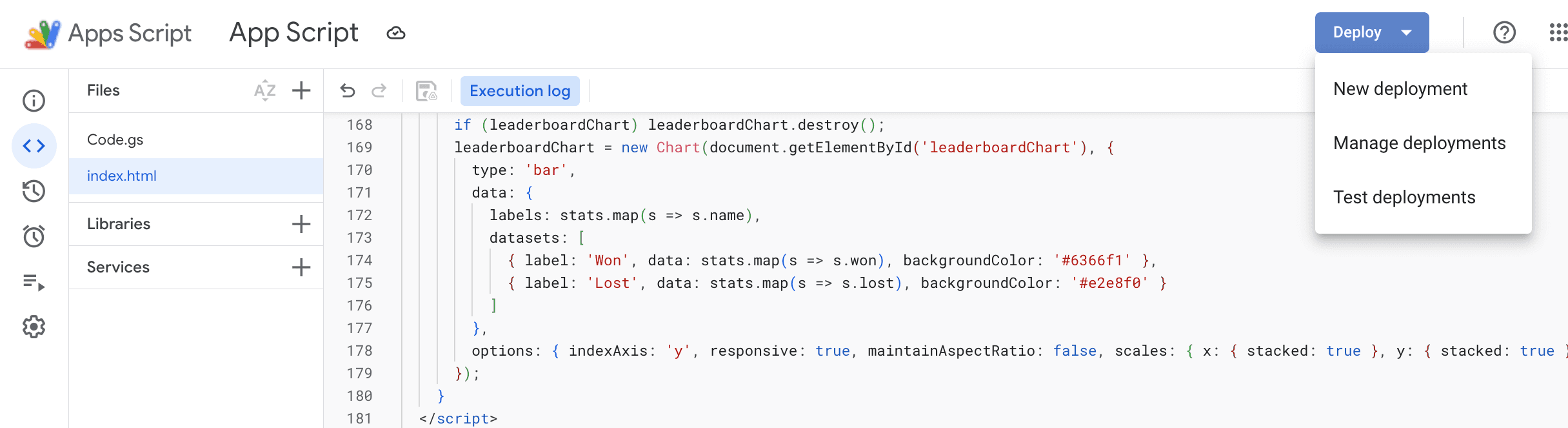
Task: Open the Project History icon in sidebar
Action: coord(34,191)
